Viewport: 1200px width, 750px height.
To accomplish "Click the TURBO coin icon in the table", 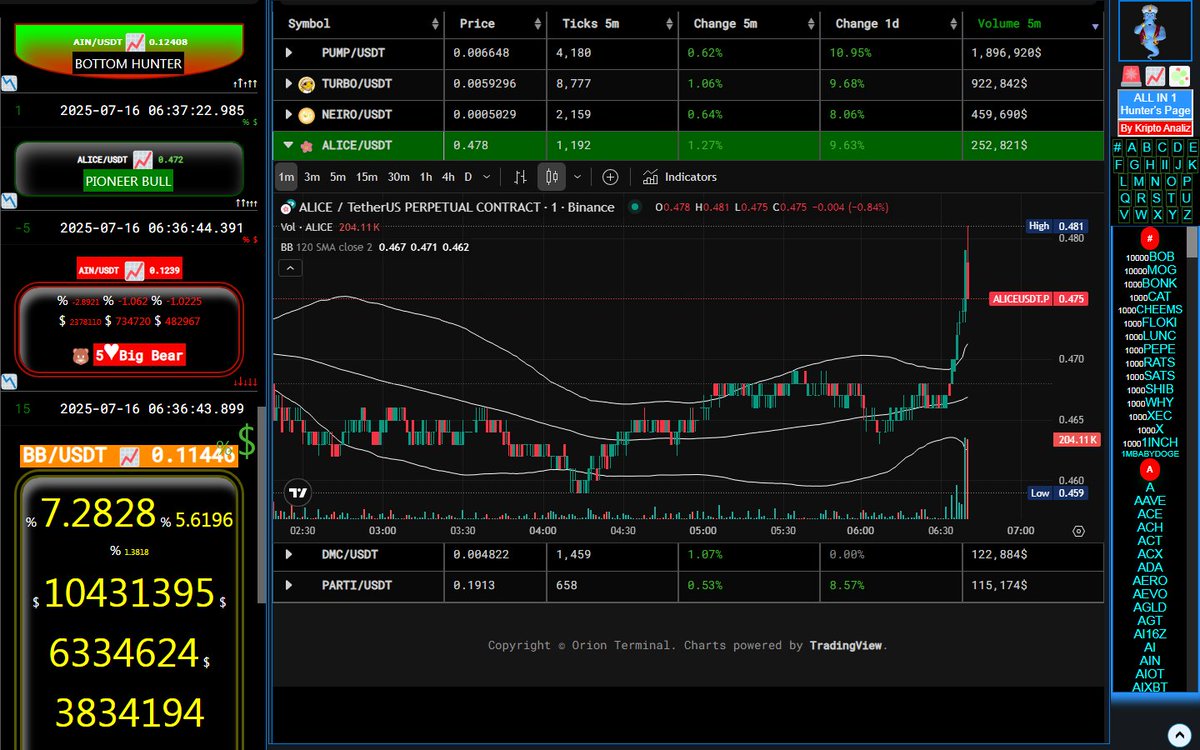I will point(306,83).
